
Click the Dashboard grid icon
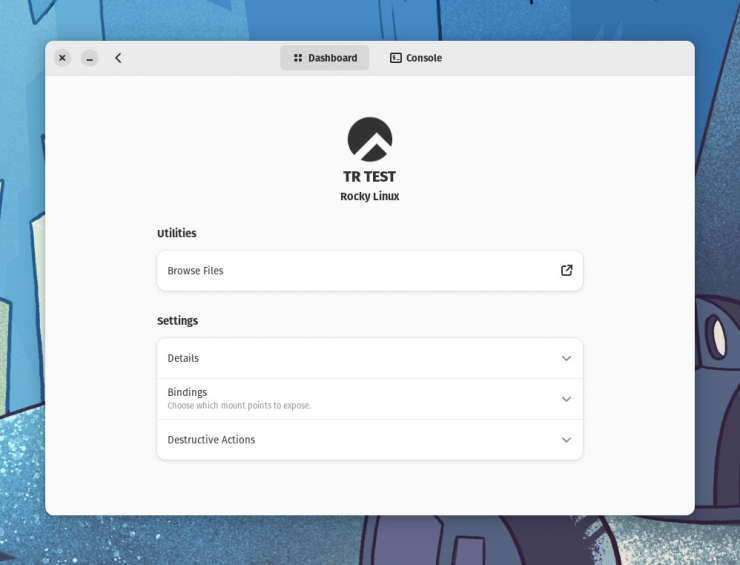click(x=298, y=58)
